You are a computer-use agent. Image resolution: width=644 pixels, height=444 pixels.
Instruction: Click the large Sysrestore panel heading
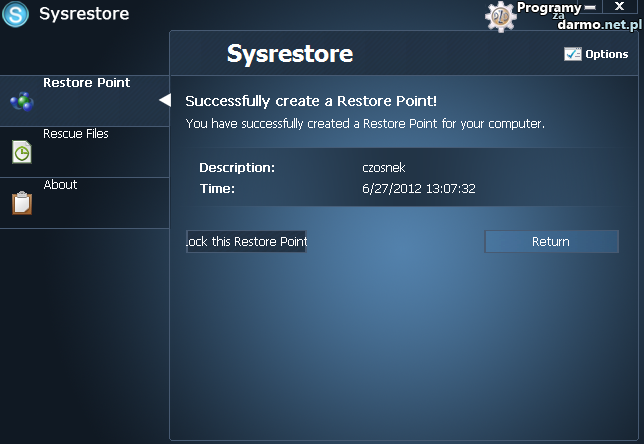point(290,53)
